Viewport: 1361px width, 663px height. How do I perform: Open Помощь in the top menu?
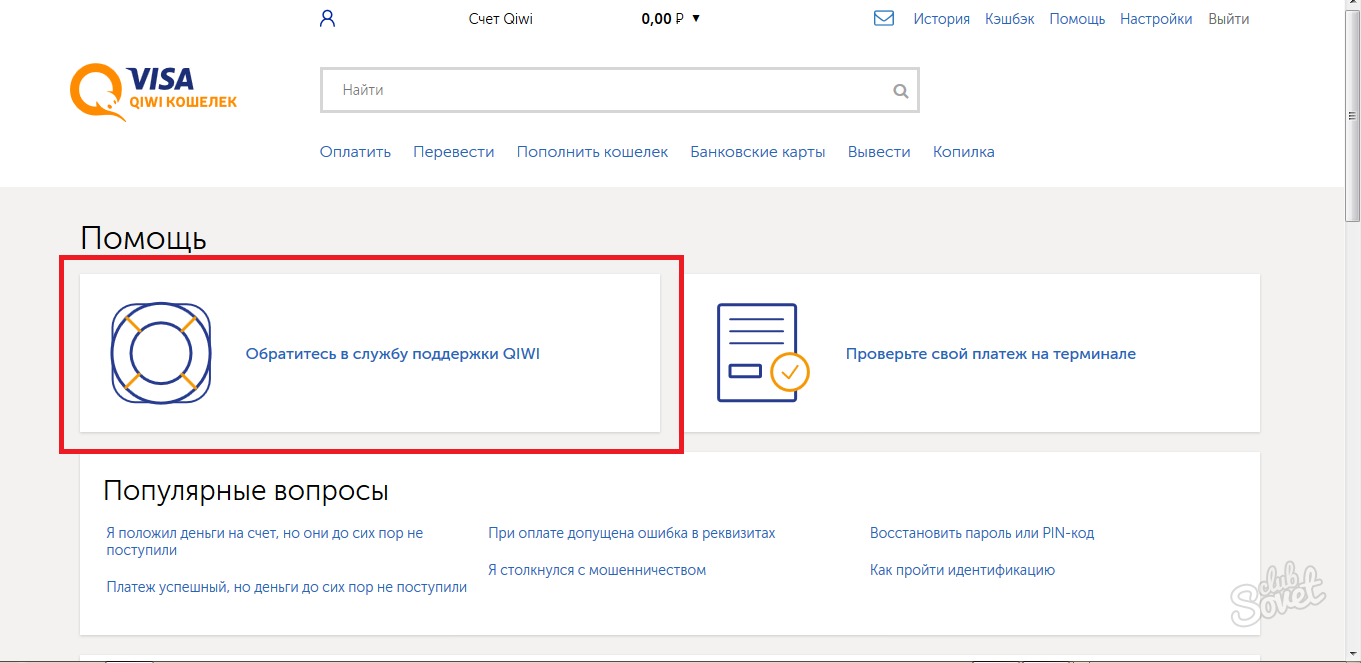(x=1078, y=19)
